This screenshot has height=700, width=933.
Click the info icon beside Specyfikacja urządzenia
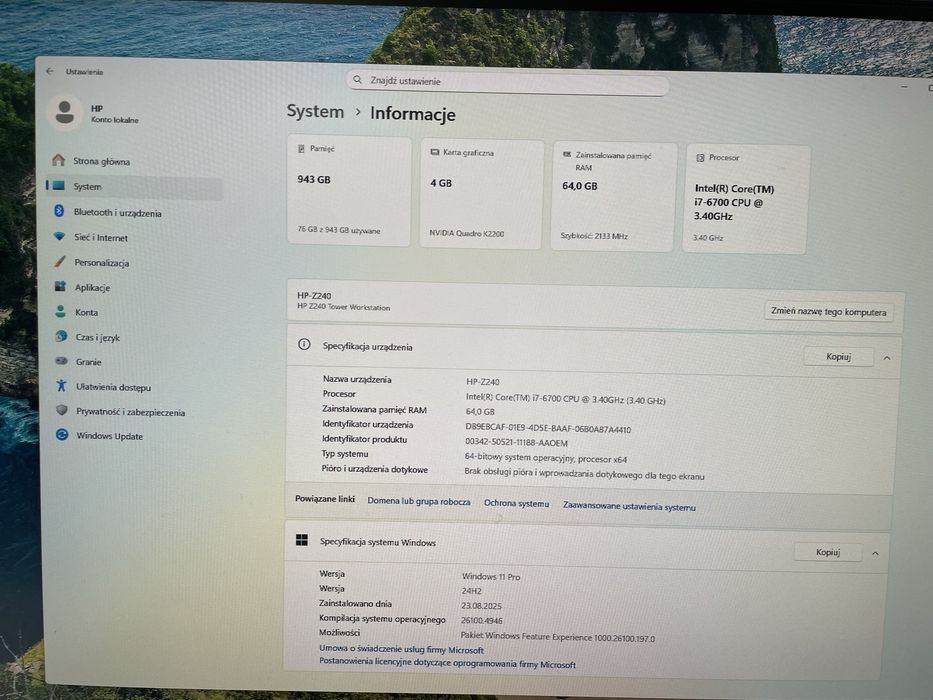pos(304,344)
